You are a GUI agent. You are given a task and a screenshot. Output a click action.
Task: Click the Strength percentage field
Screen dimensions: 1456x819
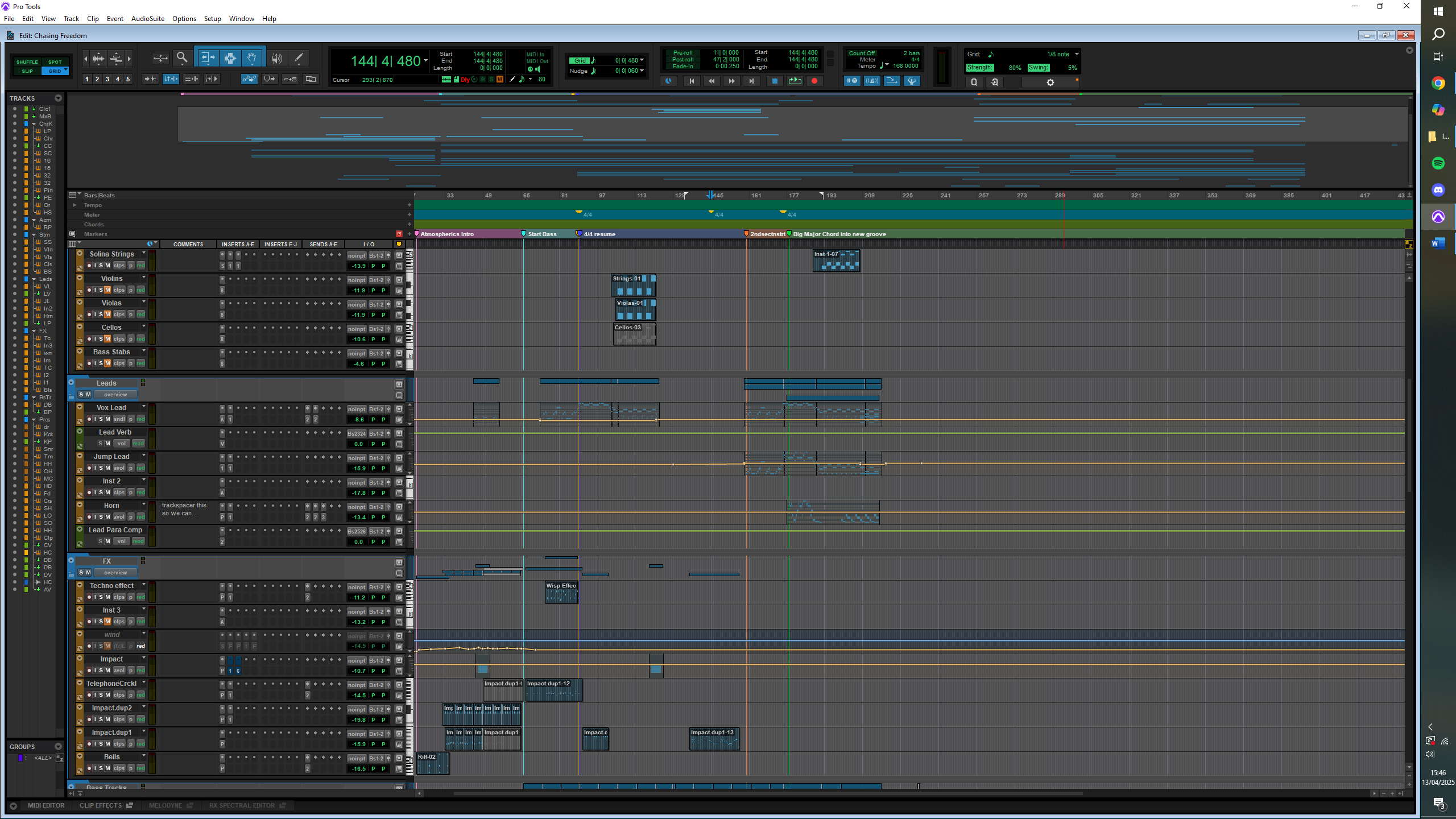(1015, 68)
